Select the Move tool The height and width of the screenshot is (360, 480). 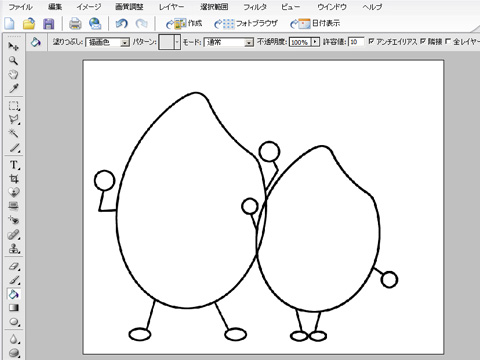(13, 47)
